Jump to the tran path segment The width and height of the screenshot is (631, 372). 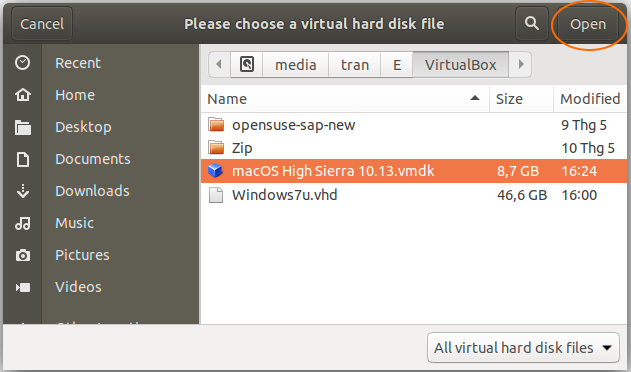pos(355,64)
